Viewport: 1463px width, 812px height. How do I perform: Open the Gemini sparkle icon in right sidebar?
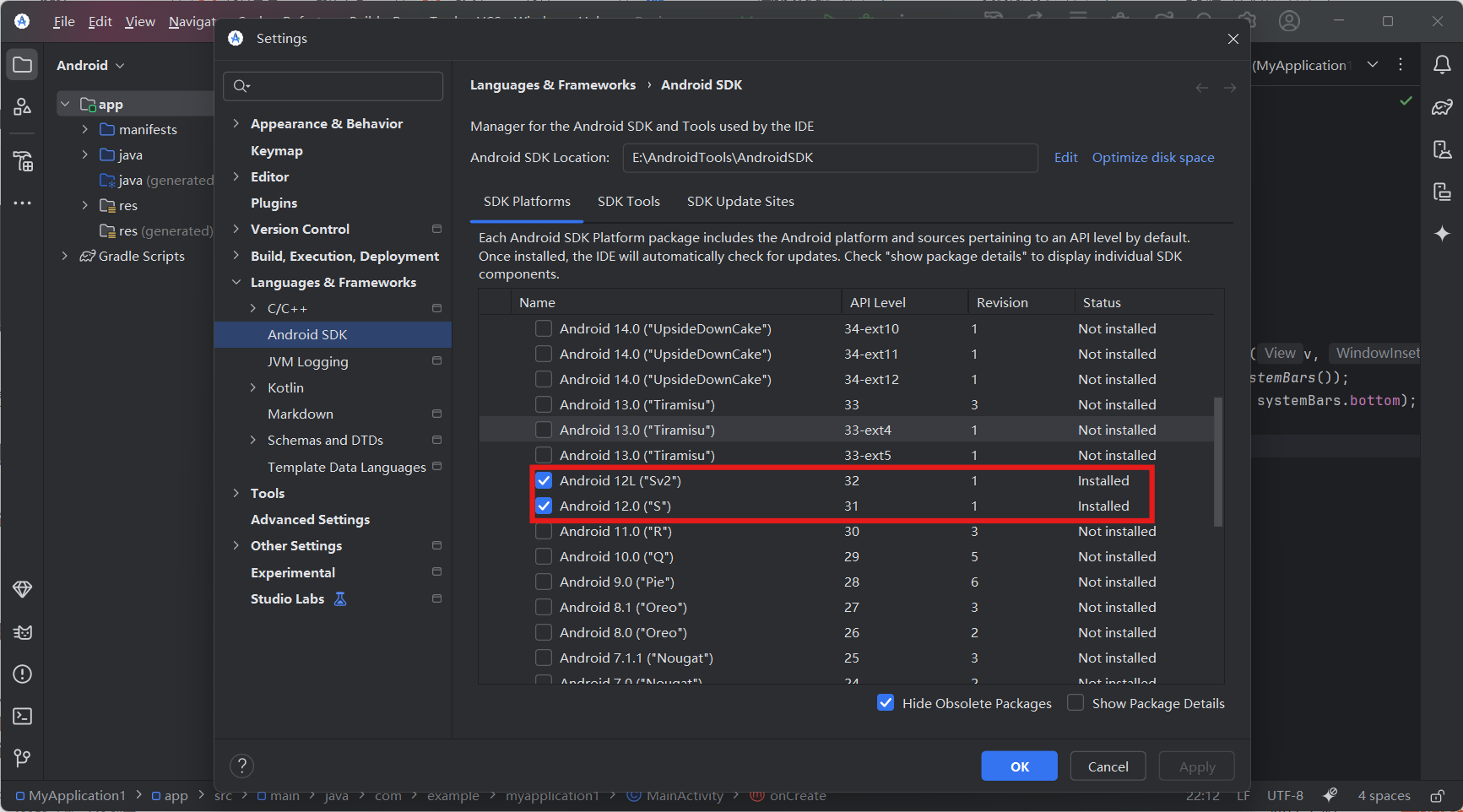click(1442, 234)
